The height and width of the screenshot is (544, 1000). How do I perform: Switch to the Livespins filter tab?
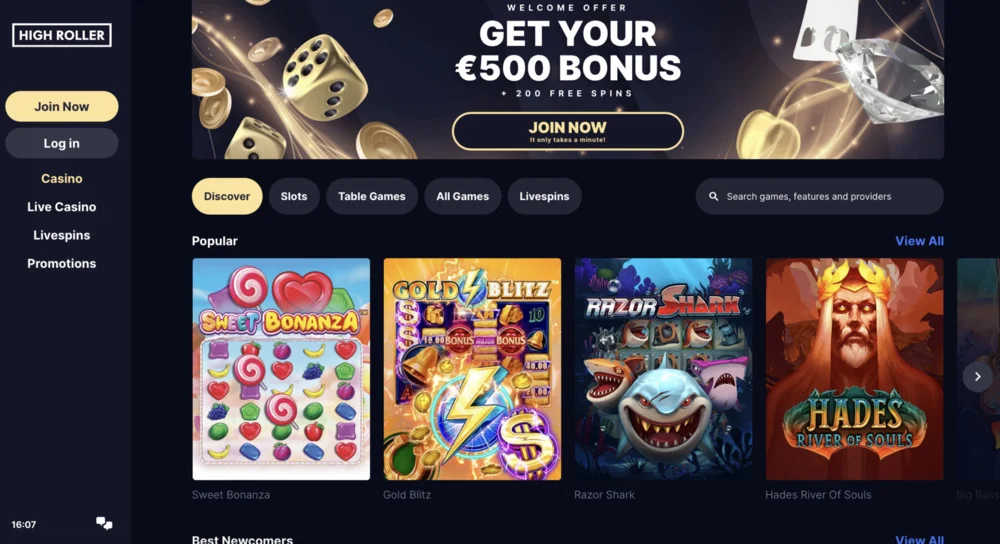point(544,196)
